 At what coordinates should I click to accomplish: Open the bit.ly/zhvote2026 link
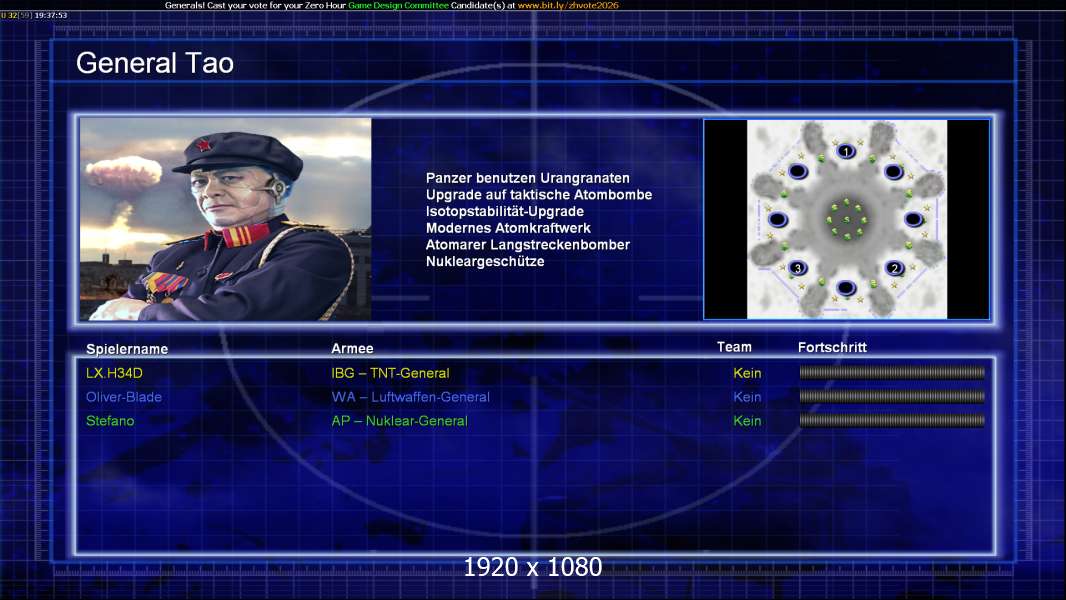coord(567,5)
